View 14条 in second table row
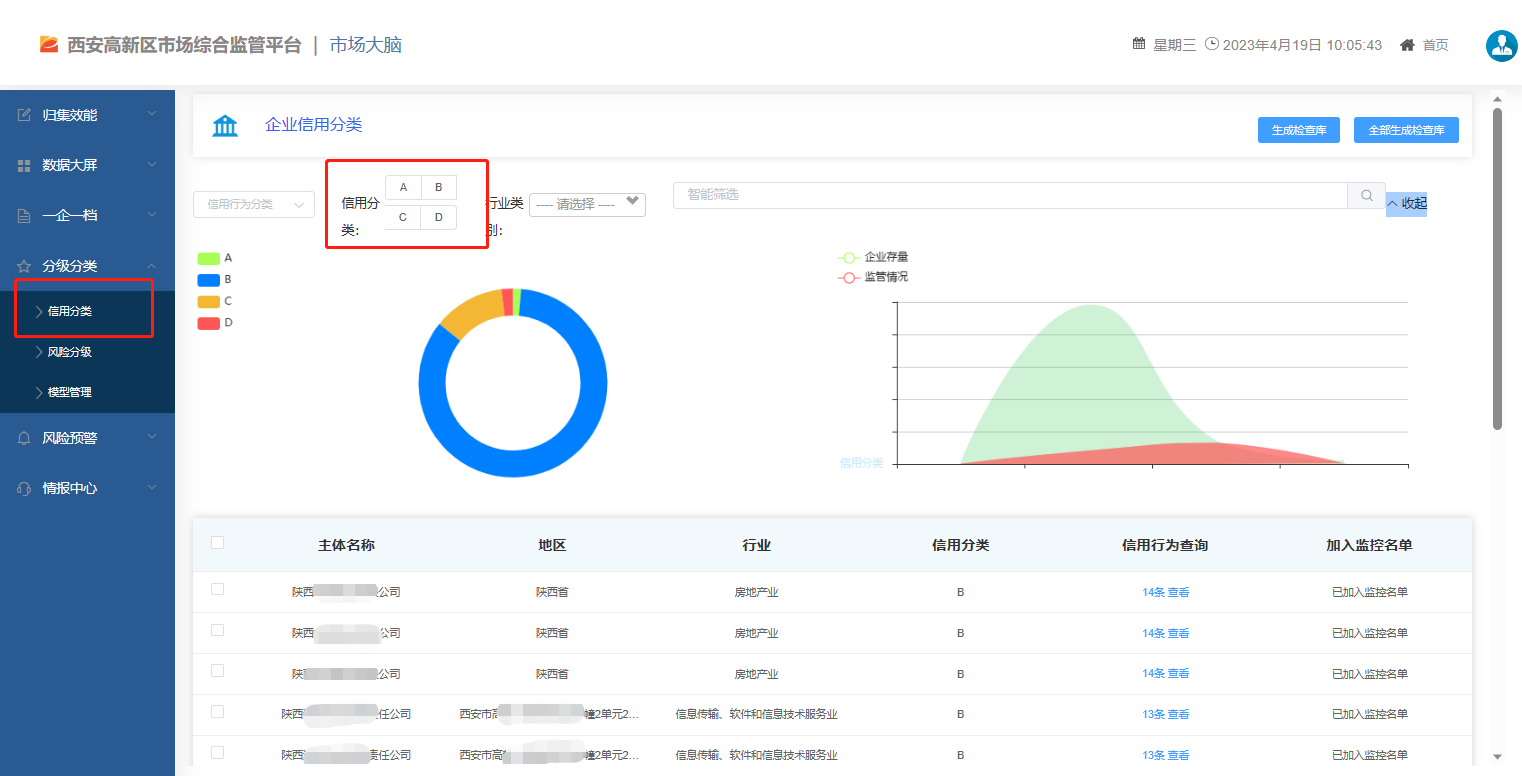Viewport: 1522px width, 776px height. [1166, 633]
